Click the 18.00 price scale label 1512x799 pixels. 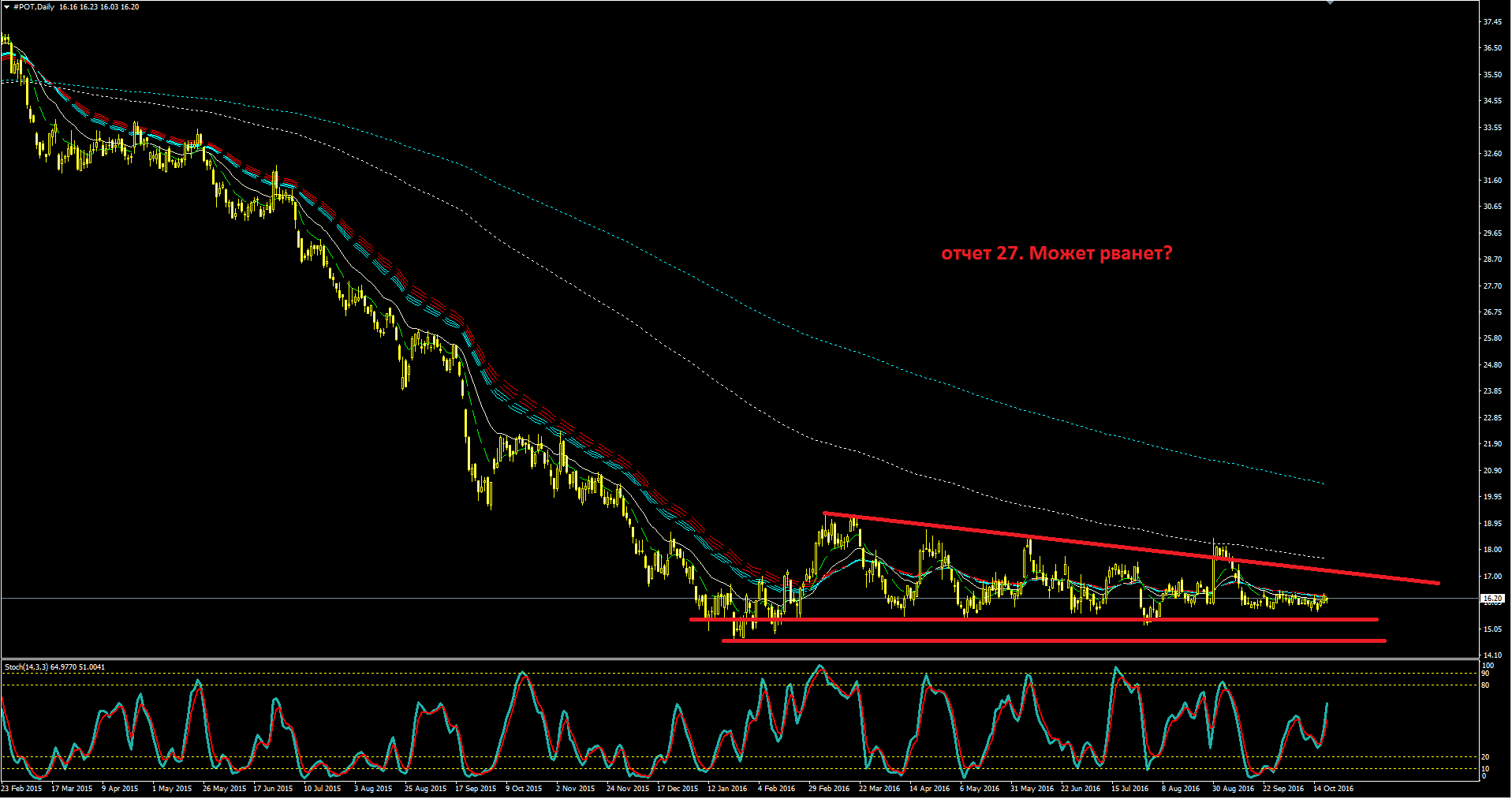1491,550
